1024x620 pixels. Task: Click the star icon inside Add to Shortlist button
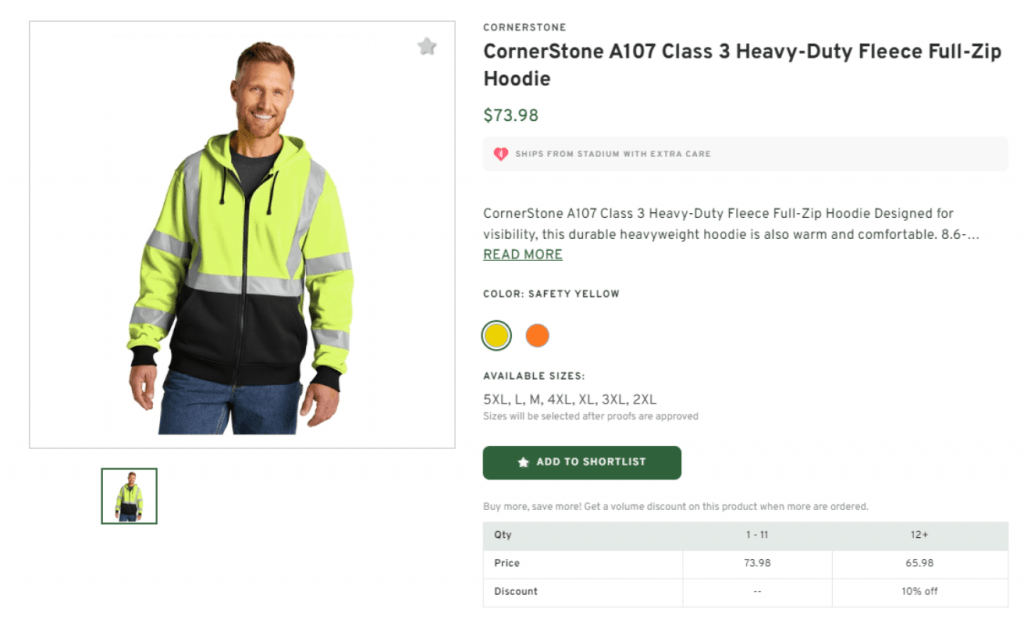(523, 462)
